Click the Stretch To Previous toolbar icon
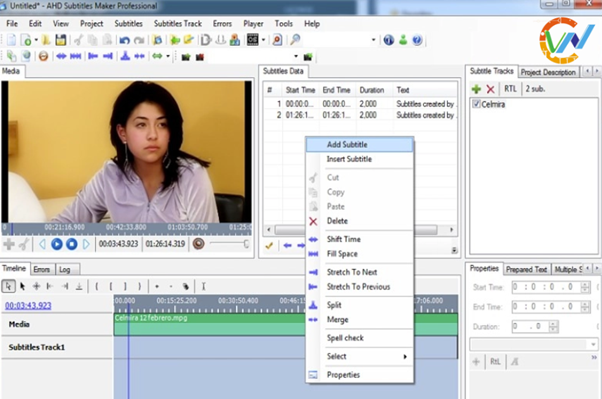Screen dimensions: 602x399 pos(93,56)
